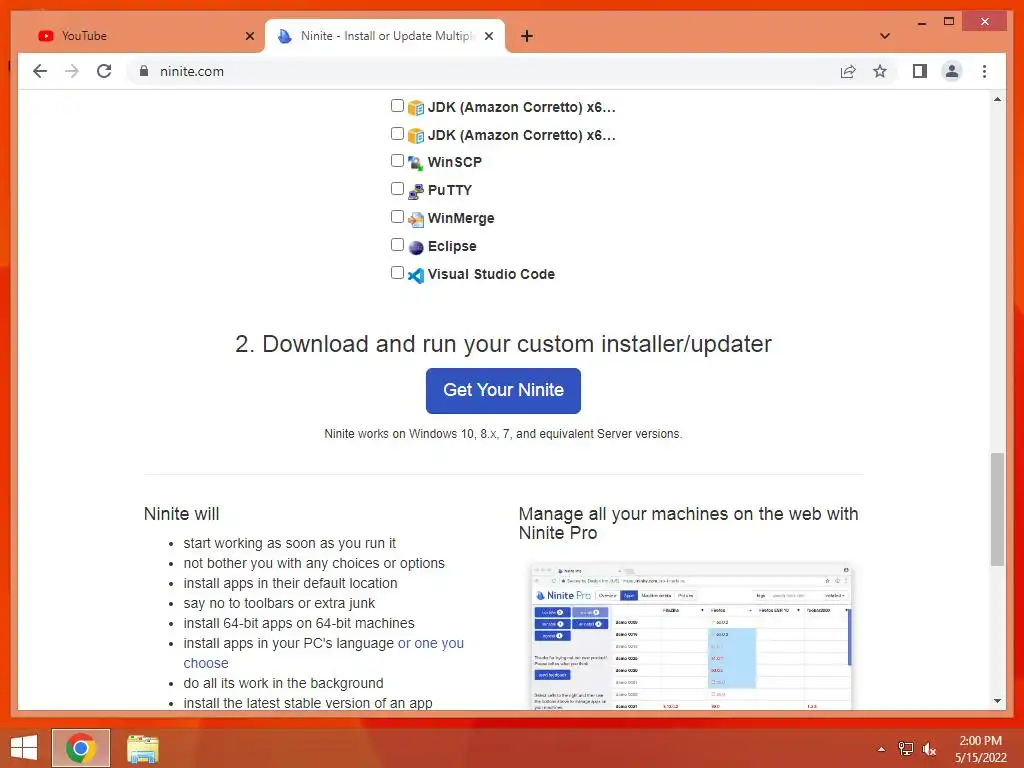Enable the WinMerge checkbox

(x=397, y=217)
